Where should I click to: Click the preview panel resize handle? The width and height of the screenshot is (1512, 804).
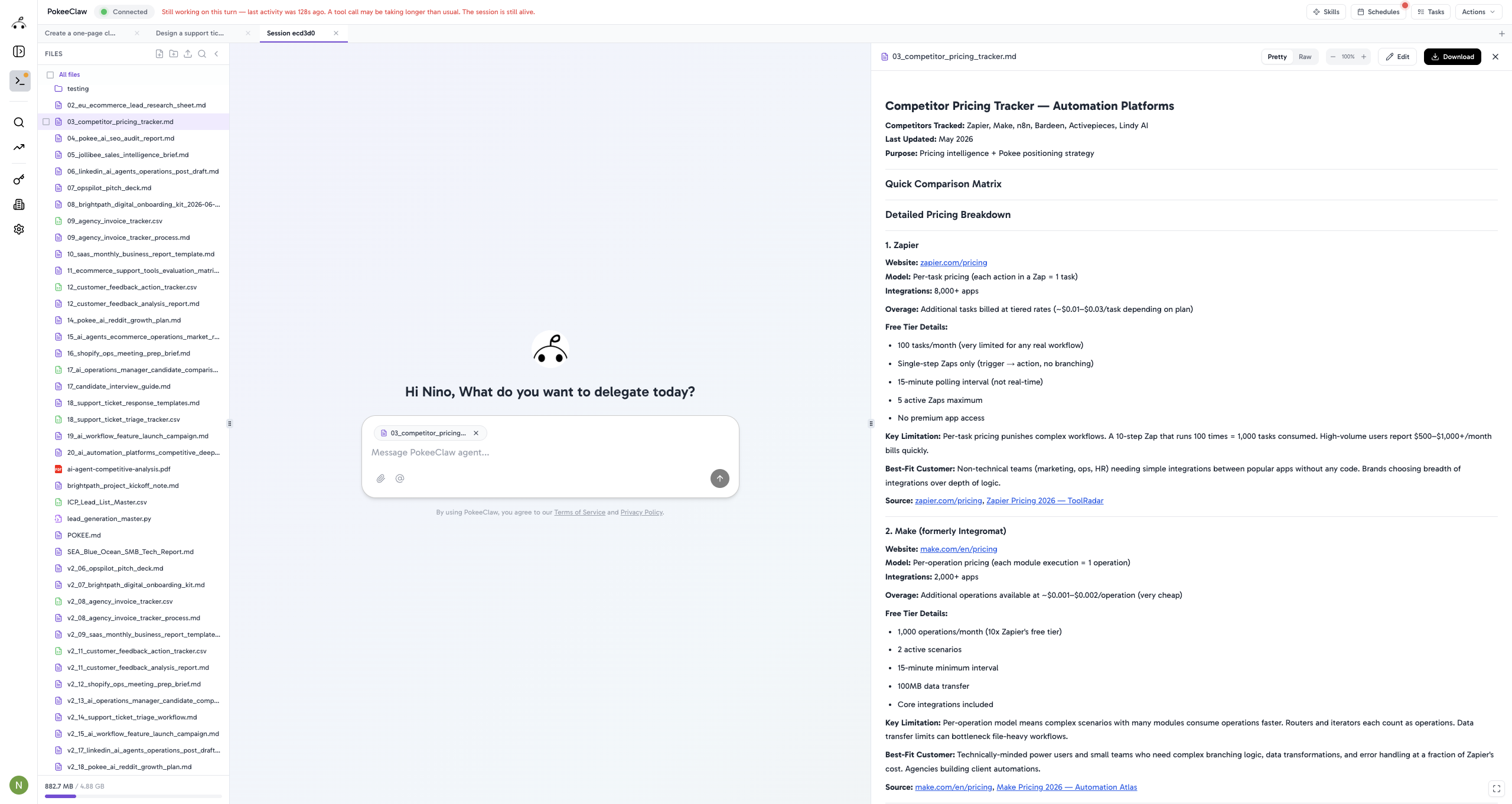871,423
